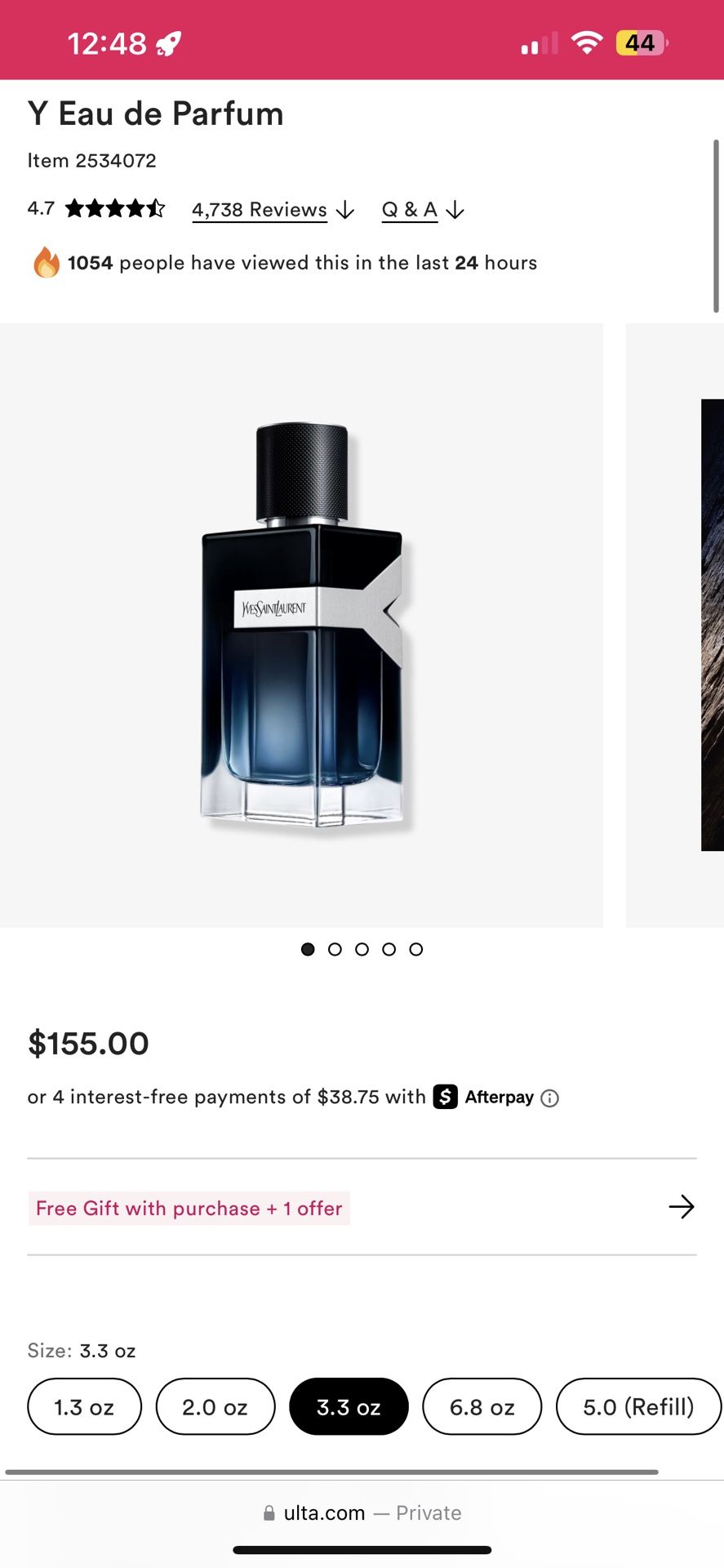This screenshot has height=1568, width=724.
Task: Tap the battery indicator showing 44
Action: tap(642, 42)
